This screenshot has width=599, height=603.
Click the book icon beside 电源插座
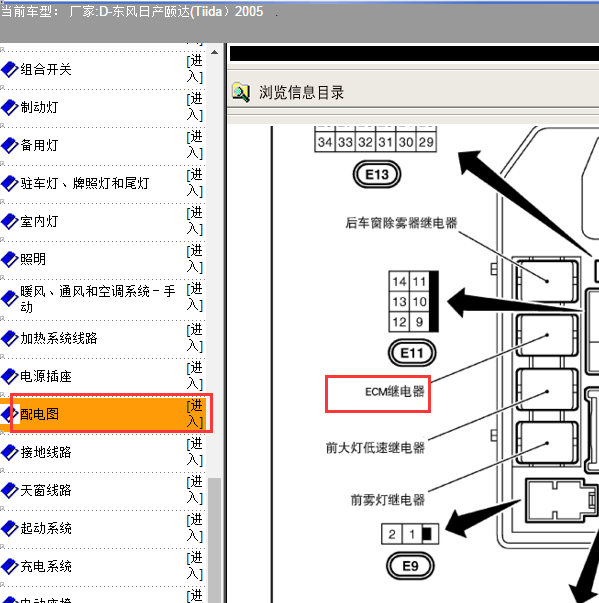pyautogui.click(x=10, y=376)
